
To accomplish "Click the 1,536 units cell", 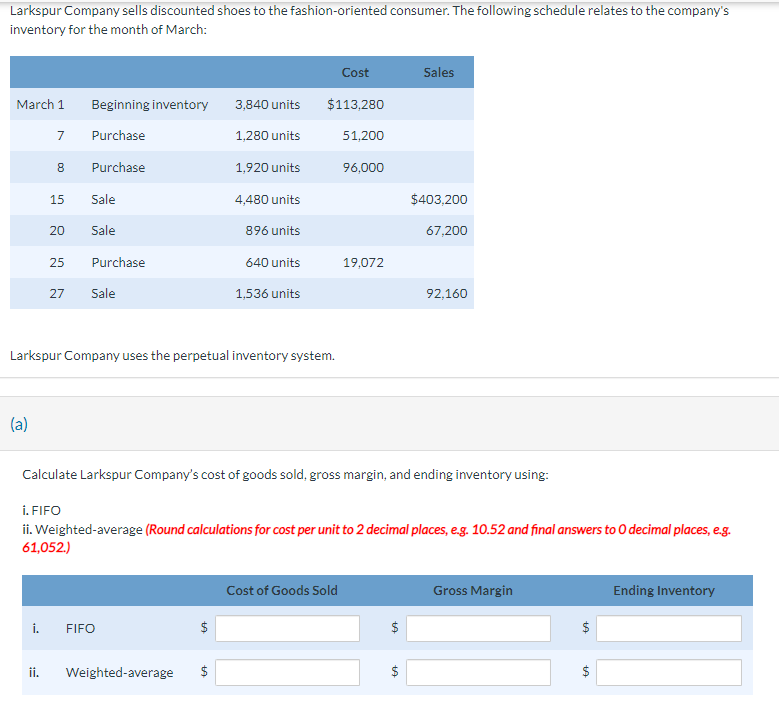I will 267,294.
